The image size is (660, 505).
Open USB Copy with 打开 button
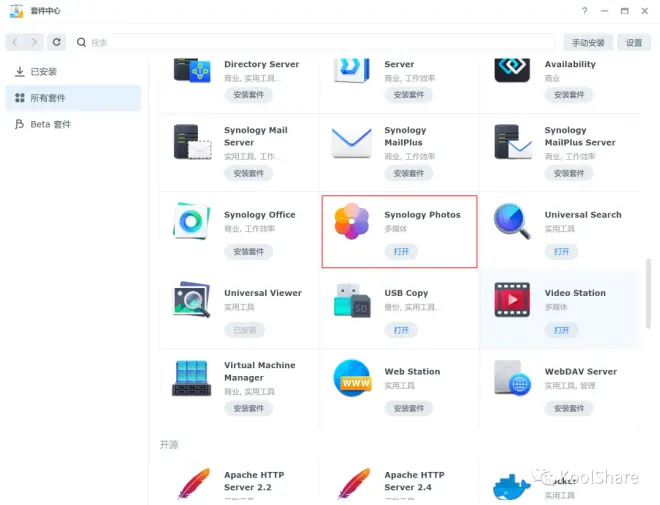(x=401, y=330)
